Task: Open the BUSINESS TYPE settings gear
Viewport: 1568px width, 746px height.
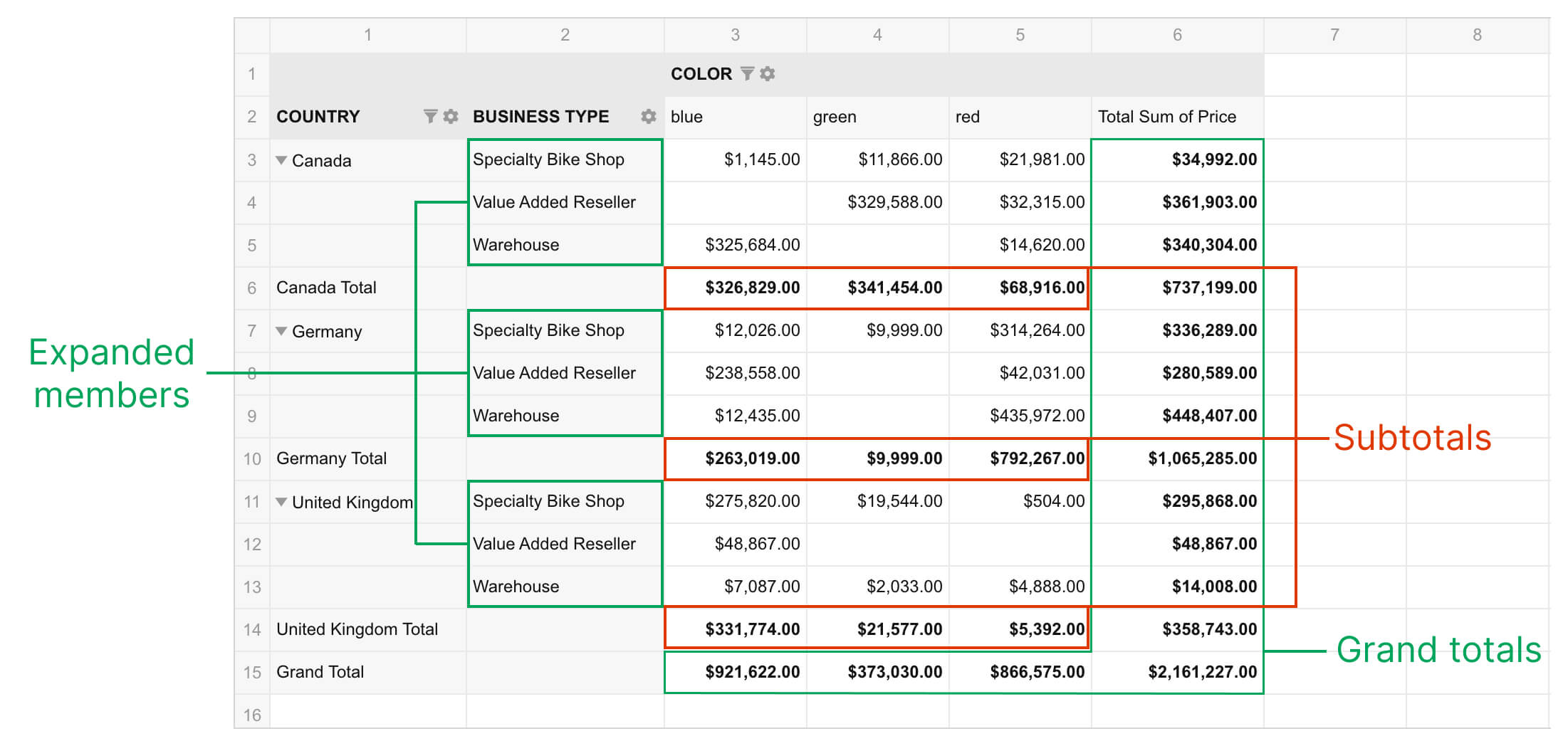Action: click(x=648, y=116)
